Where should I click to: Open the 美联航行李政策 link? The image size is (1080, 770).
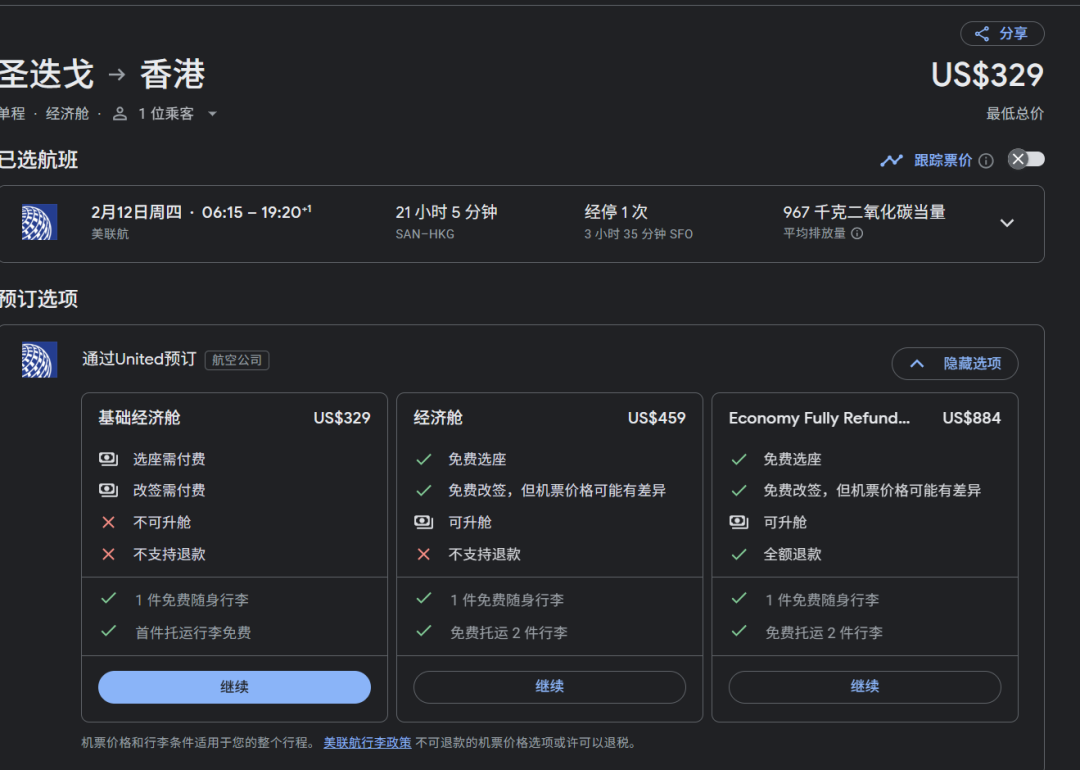pos(367,743)
